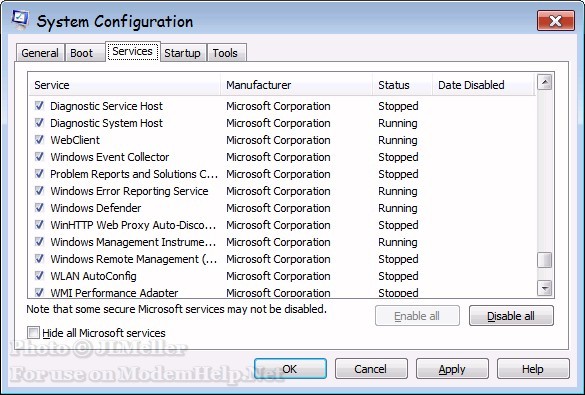The height and width of the screenshot is (395, 585).
Task: Select the WebClient service name
Action: 75,140
